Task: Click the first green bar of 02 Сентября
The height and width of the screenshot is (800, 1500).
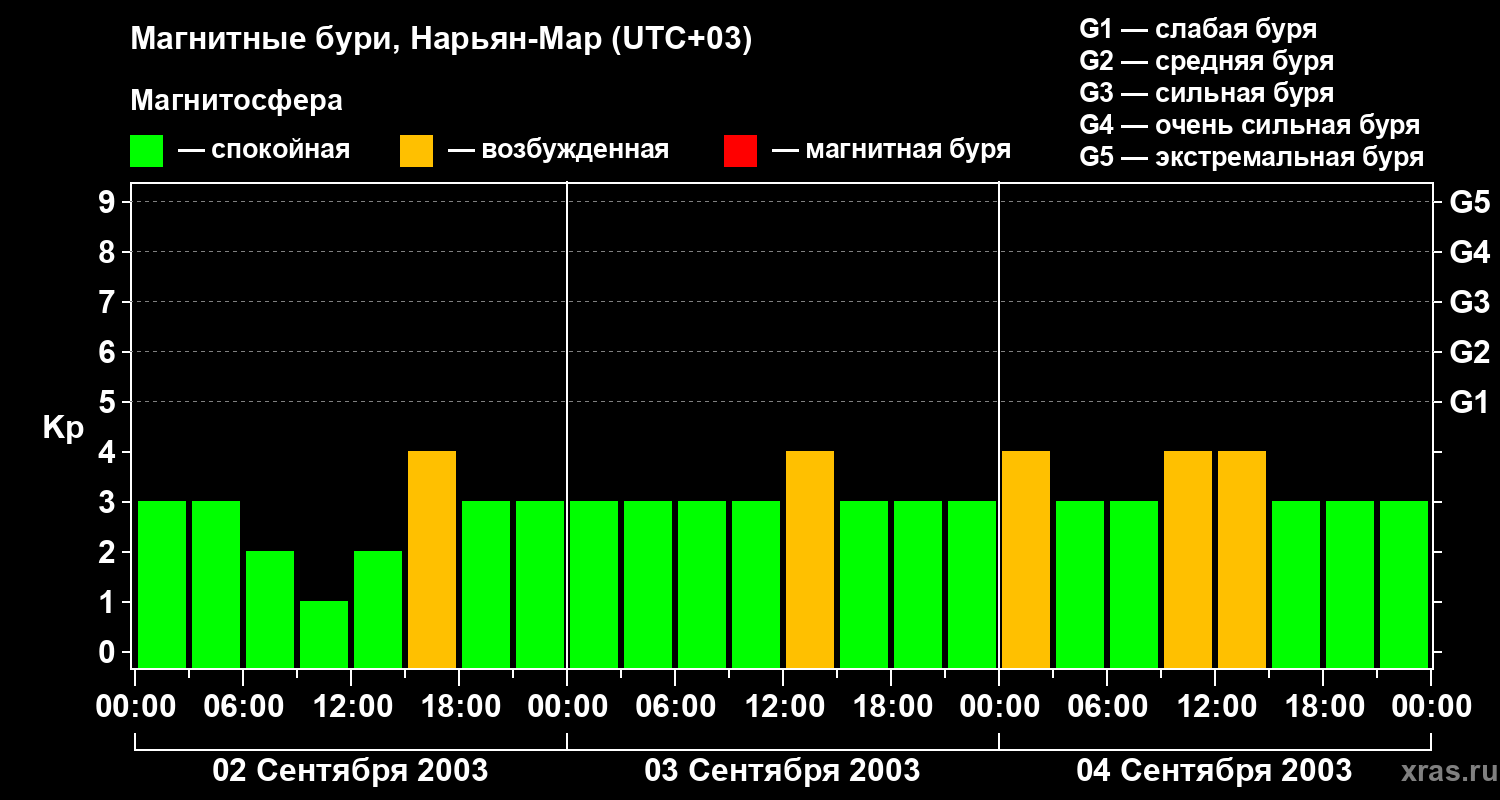Action: point(162,584)
